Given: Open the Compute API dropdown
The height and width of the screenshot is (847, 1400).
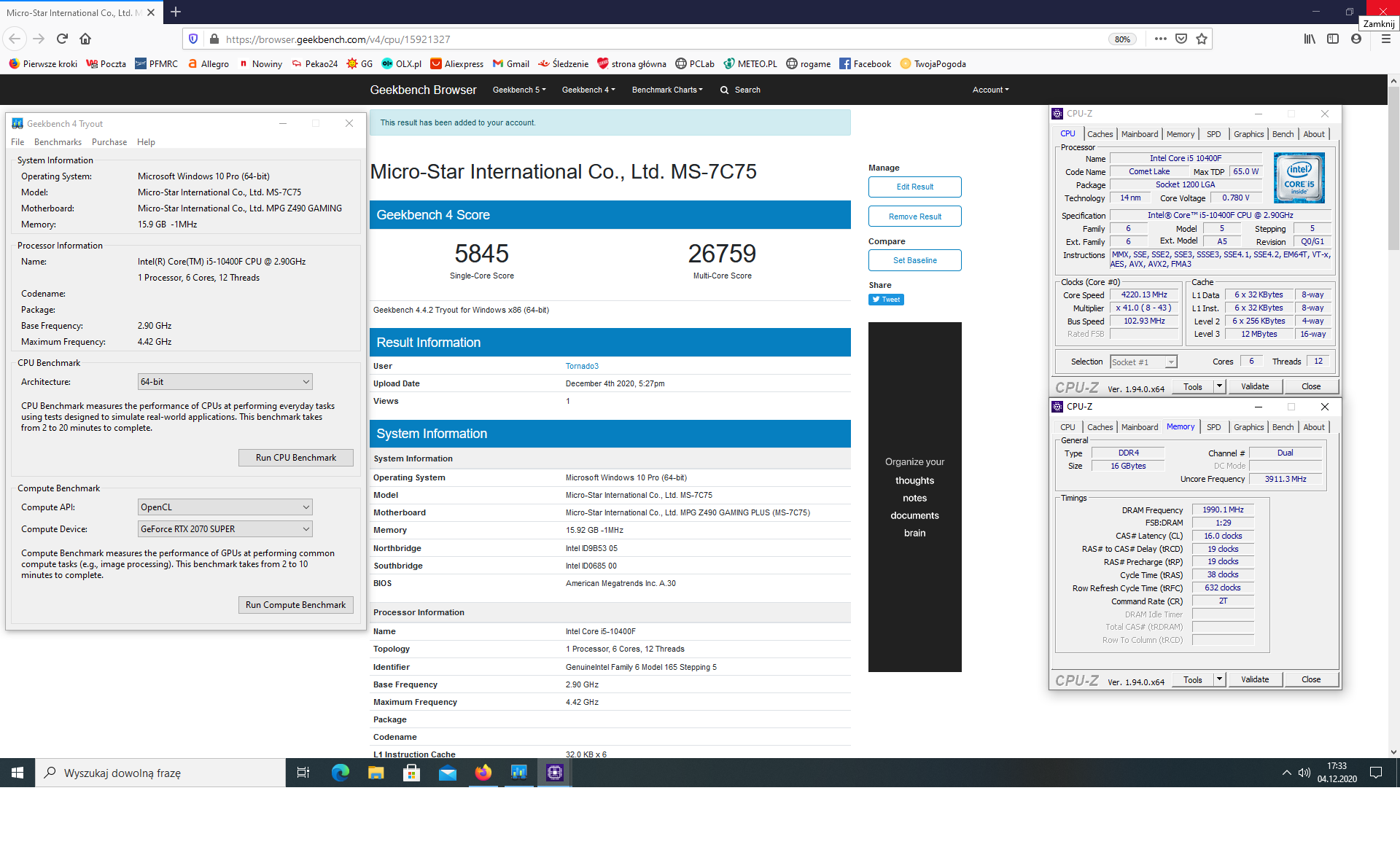Looking at the screenshot, I should (225, 507).
